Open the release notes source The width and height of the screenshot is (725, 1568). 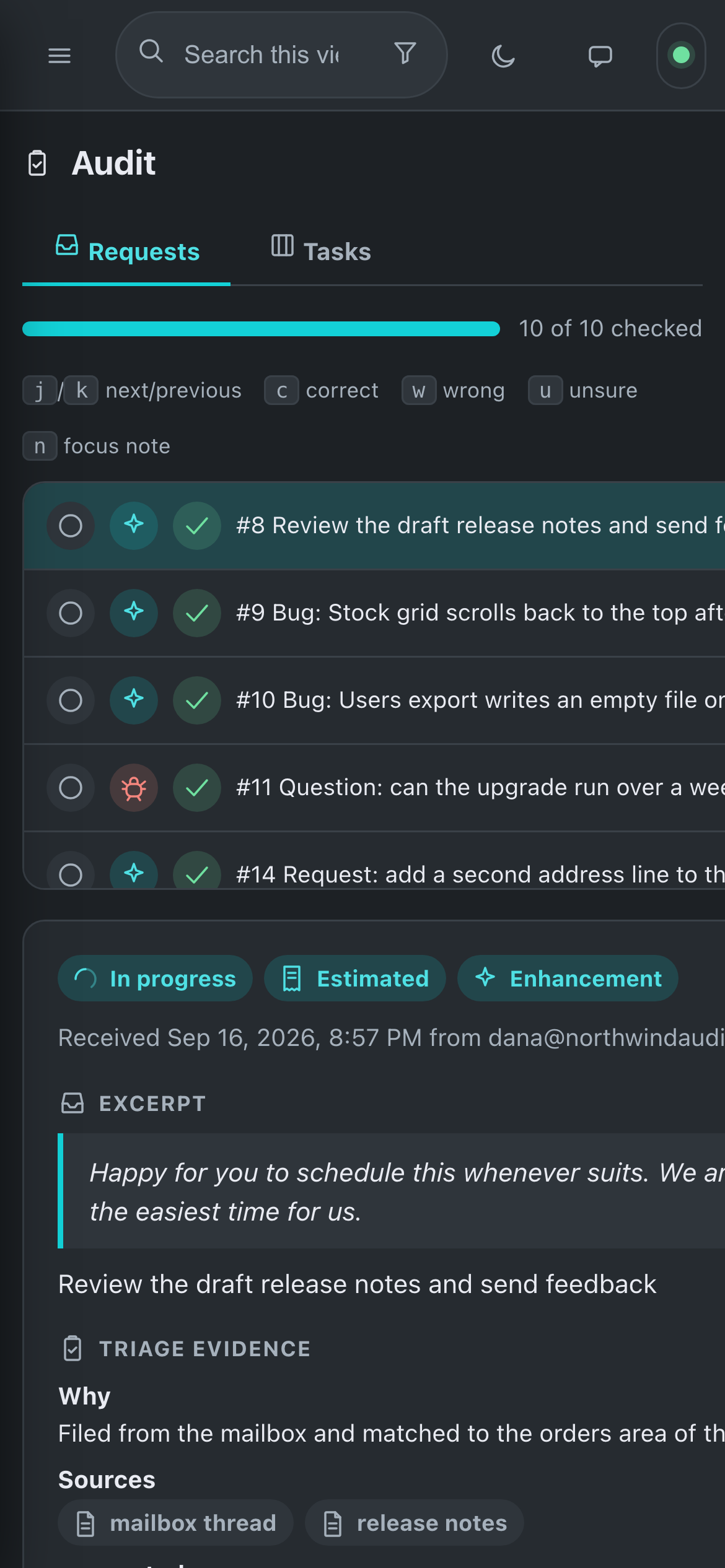coord(415,1522)
